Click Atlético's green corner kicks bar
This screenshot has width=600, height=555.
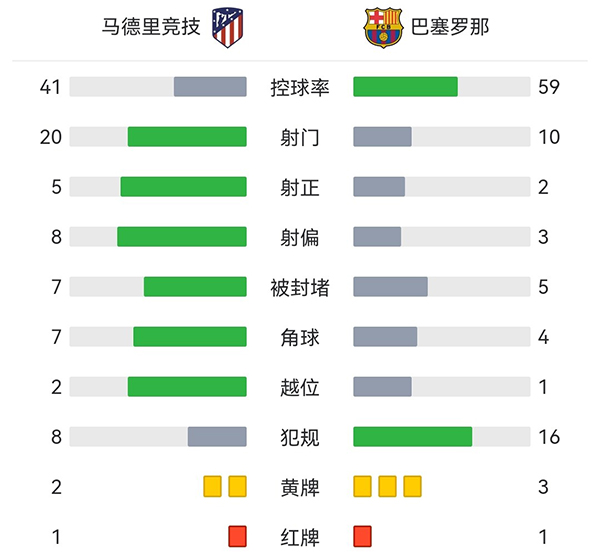click(x=190, y=337)
